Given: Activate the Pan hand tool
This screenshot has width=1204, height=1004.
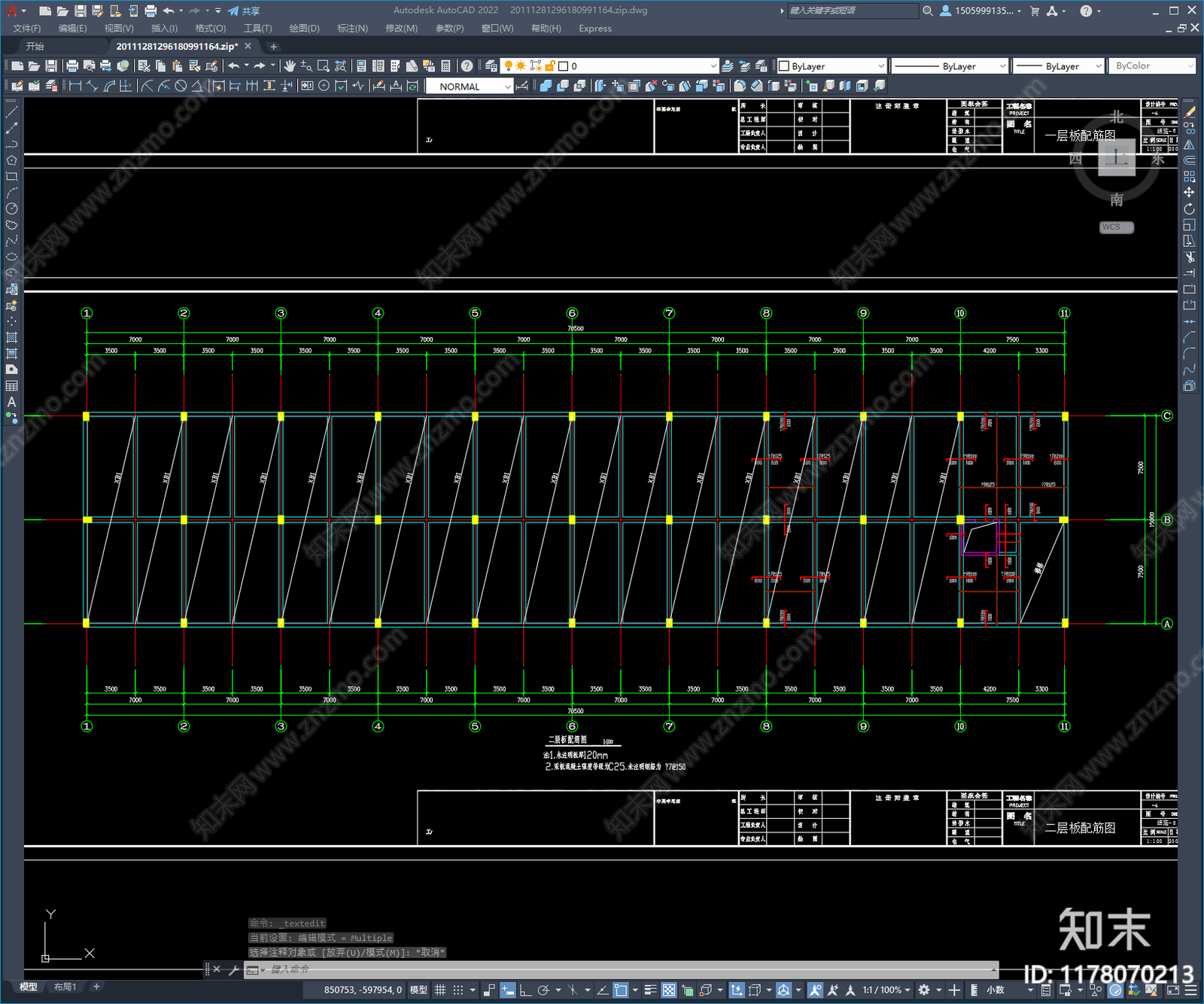Looking at the screenshot, I should (290, 66).
